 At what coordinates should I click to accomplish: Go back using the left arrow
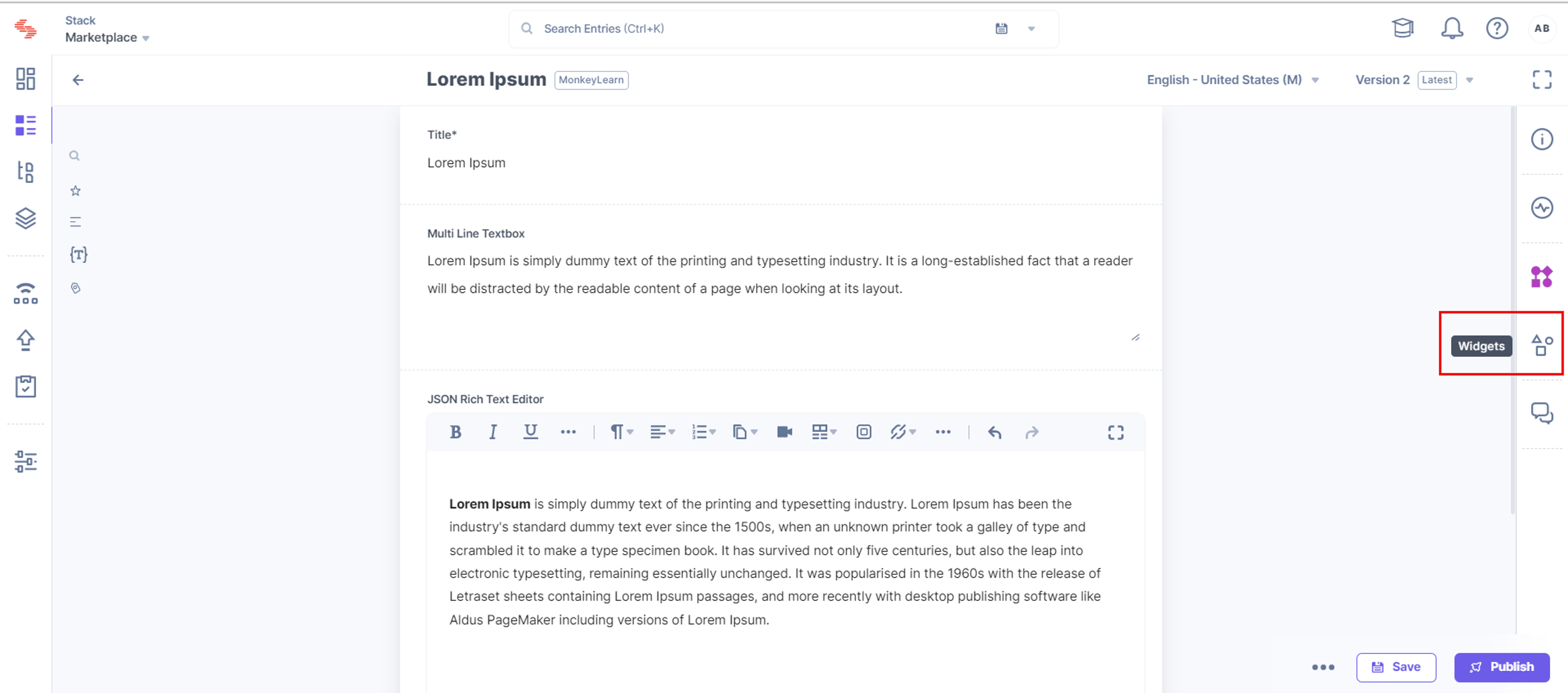(x=78, y=80)
